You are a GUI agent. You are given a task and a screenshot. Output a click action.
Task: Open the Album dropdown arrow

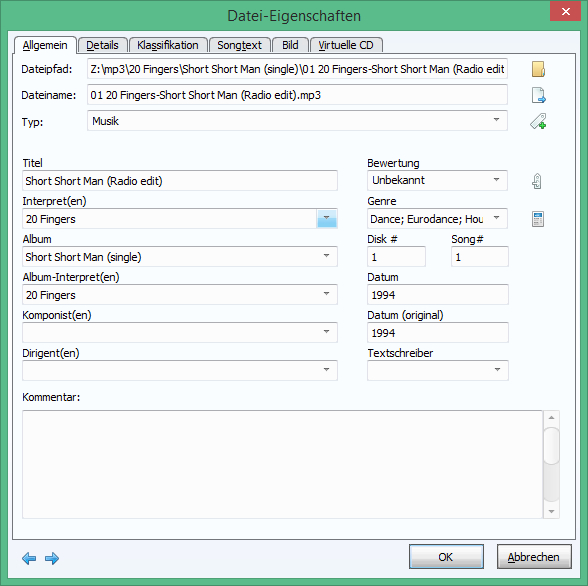[x=327, y=256]
